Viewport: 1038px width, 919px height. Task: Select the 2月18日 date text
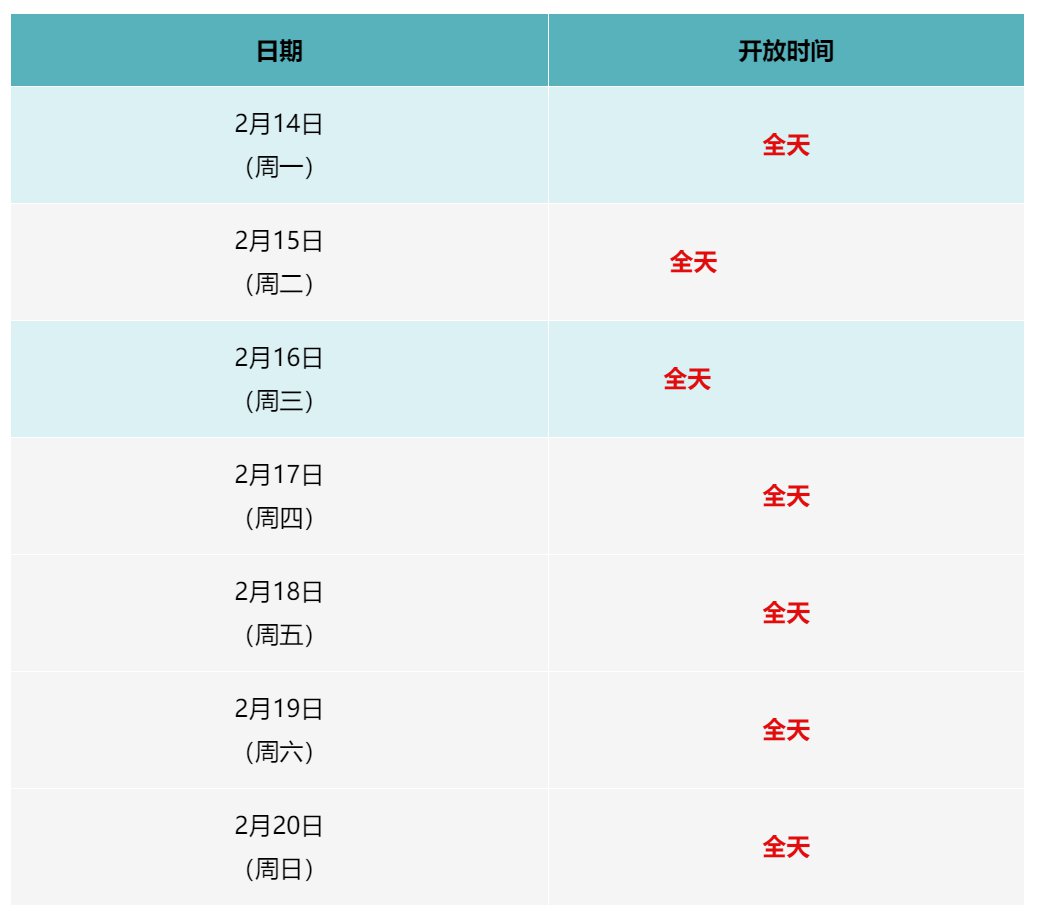click(279, 592)
